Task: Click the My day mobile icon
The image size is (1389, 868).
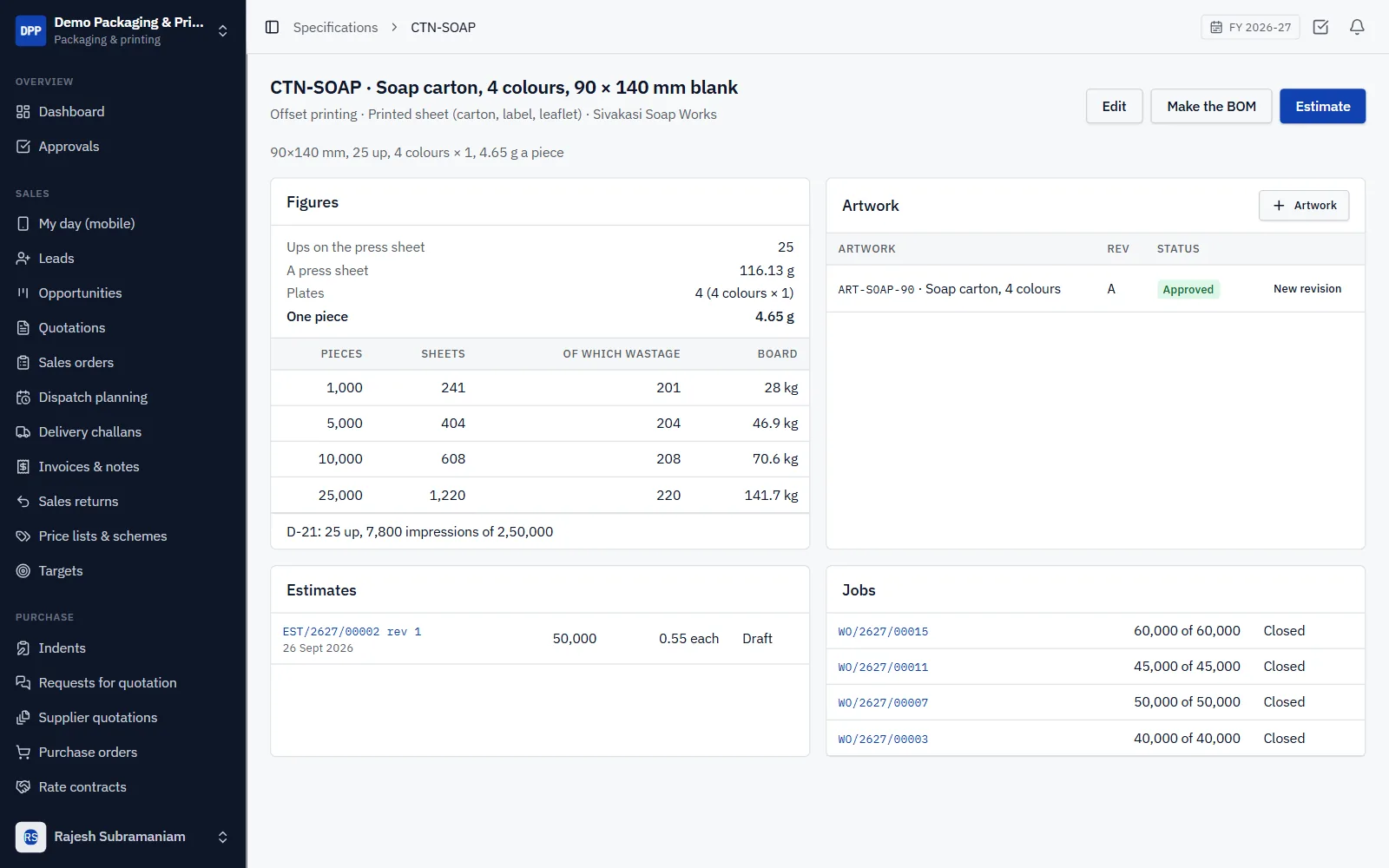Action: pyautogui.click(x=23, y=224)
